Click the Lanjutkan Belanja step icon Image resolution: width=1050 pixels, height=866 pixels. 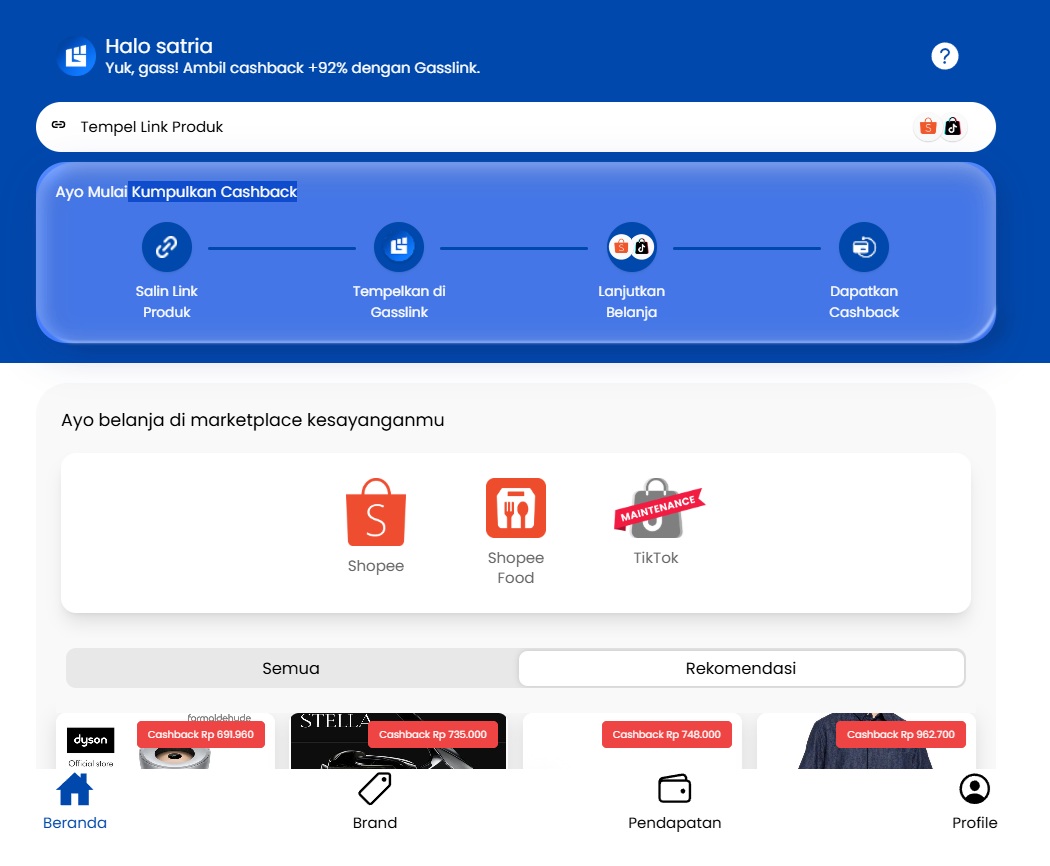[631, 247]
